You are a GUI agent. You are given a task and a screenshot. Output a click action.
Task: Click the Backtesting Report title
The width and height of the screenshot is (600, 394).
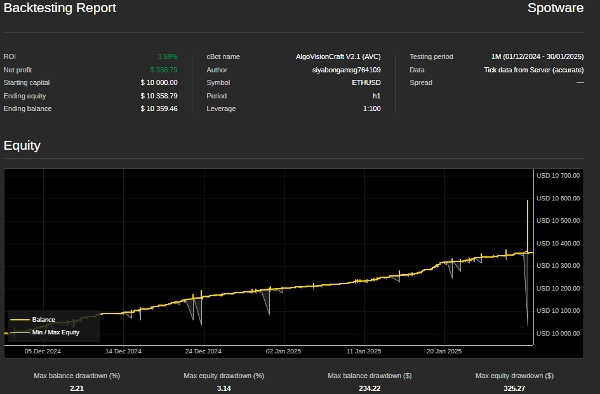coord(60,8)
